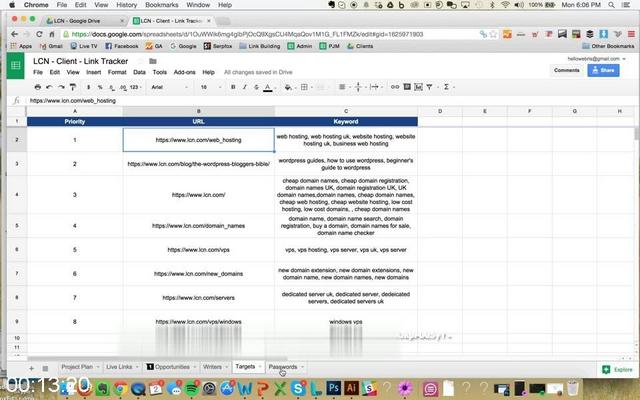Switch to the Passwords sheet tab
640x400 pixels.
pos(283,367)
